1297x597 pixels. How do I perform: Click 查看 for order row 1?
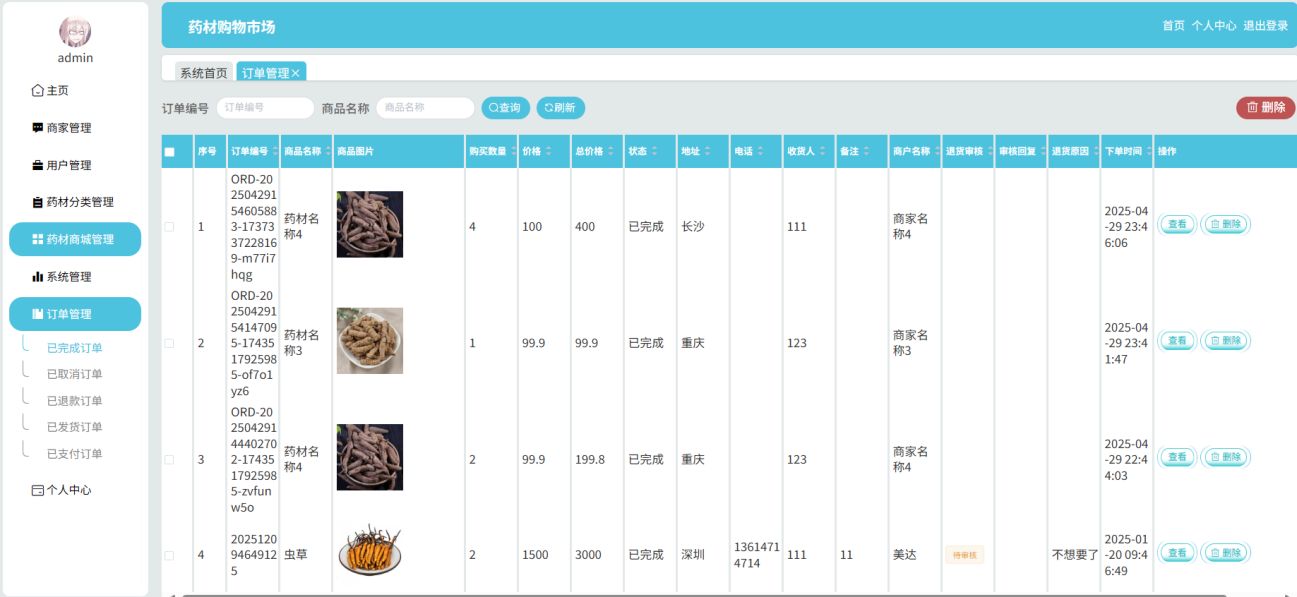click(1177, 225)
